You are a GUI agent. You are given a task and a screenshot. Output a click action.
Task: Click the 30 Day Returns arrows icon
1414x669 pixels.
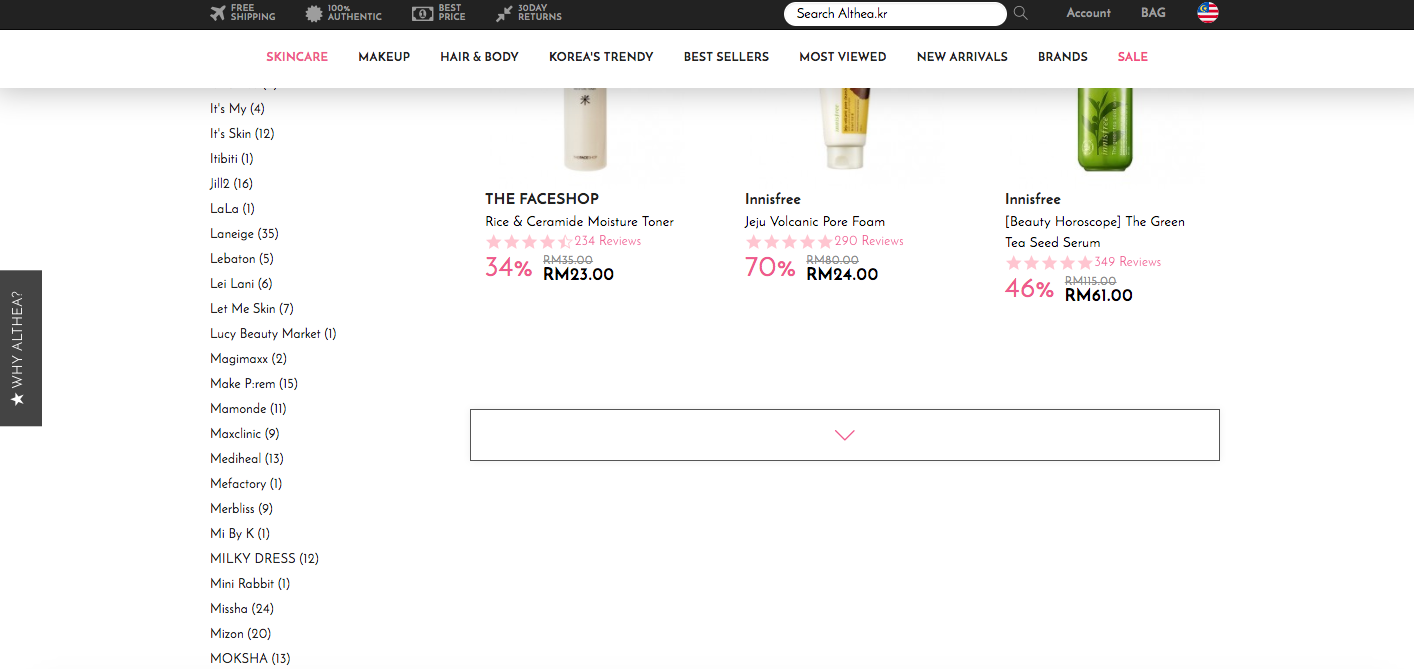click(x=504, y=14)
